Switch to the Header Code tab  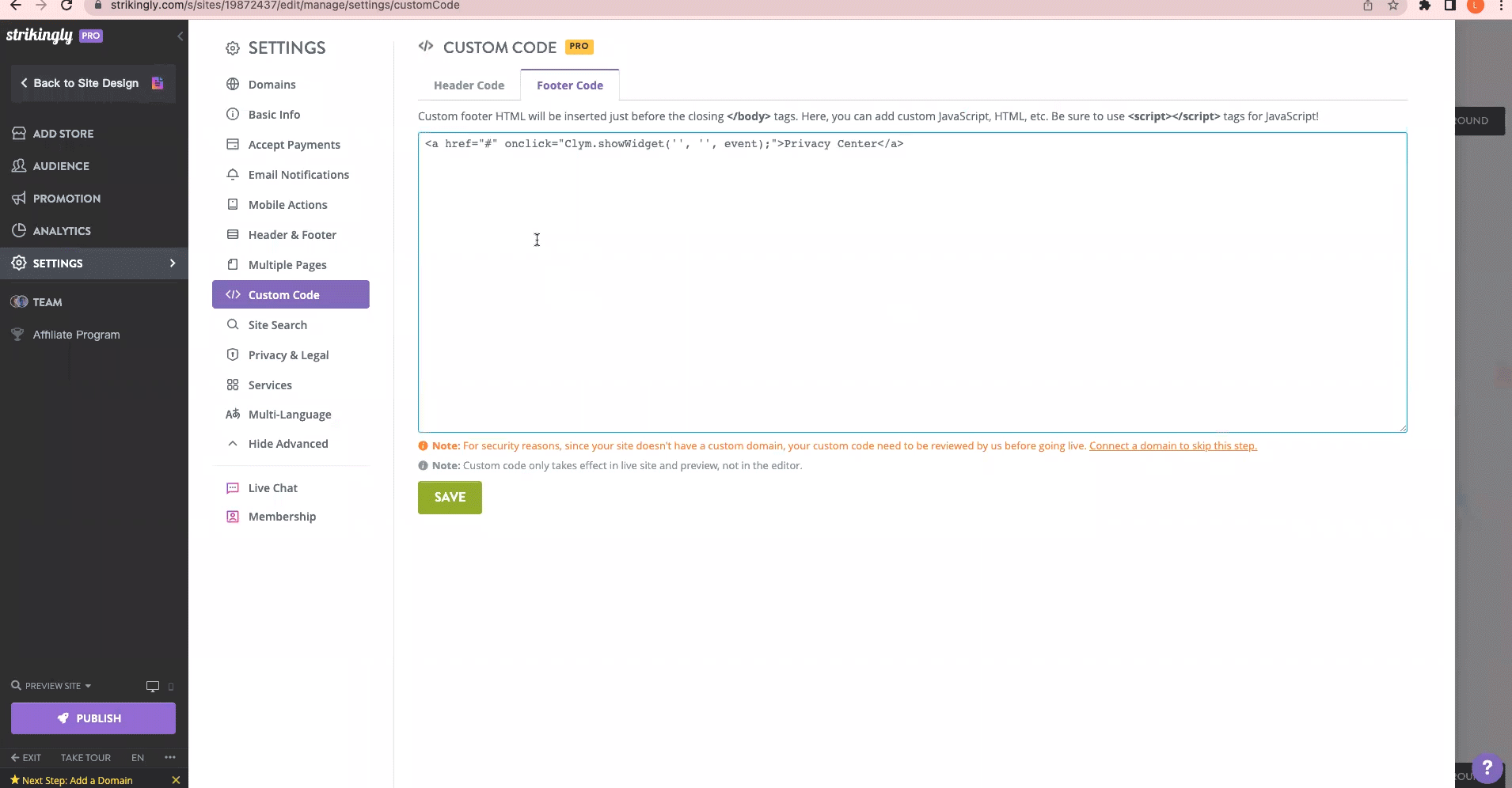point(469,85)
